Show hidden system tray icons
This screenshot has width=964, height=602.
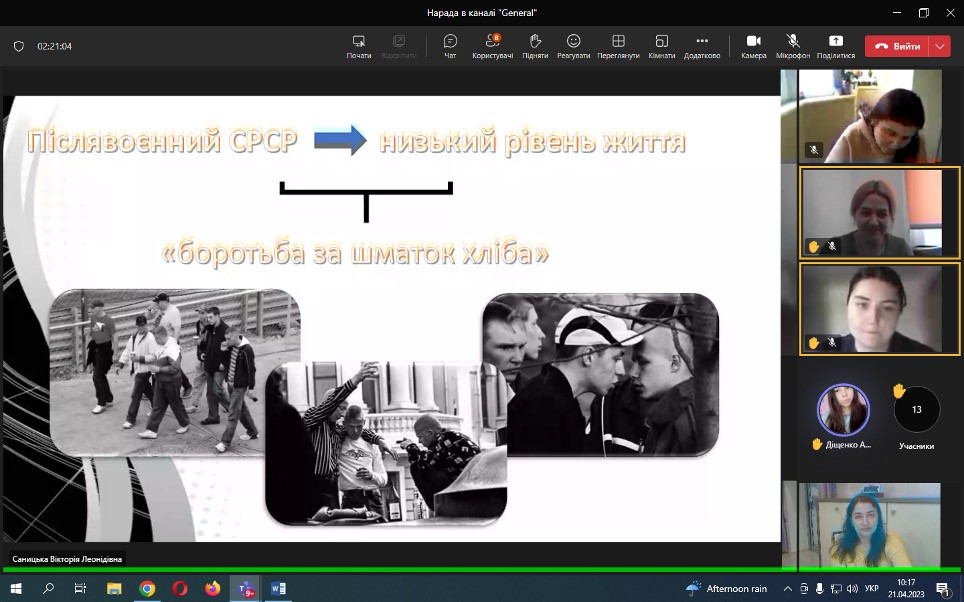(788, 589)
